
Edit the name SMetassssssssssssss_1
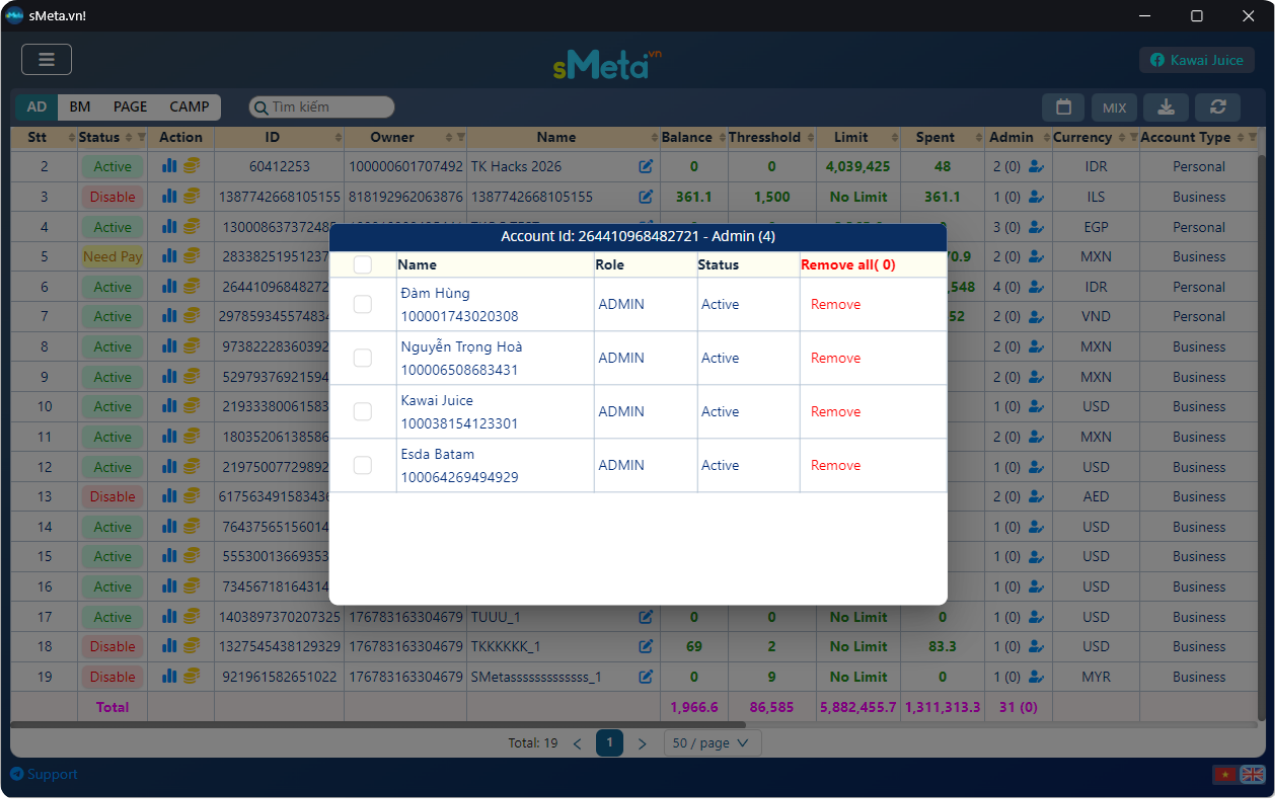(x=646, y=677)
